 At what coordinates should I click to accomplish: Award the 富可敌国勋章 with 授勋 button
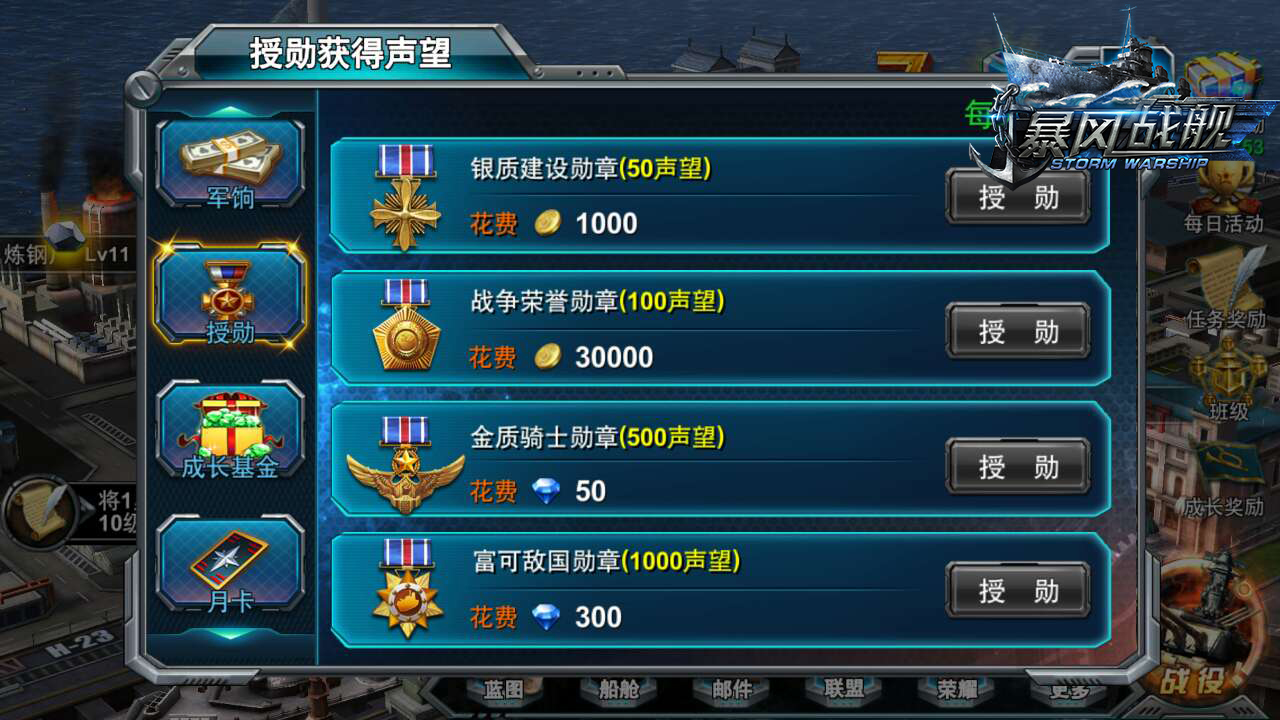click(1018, 591)
